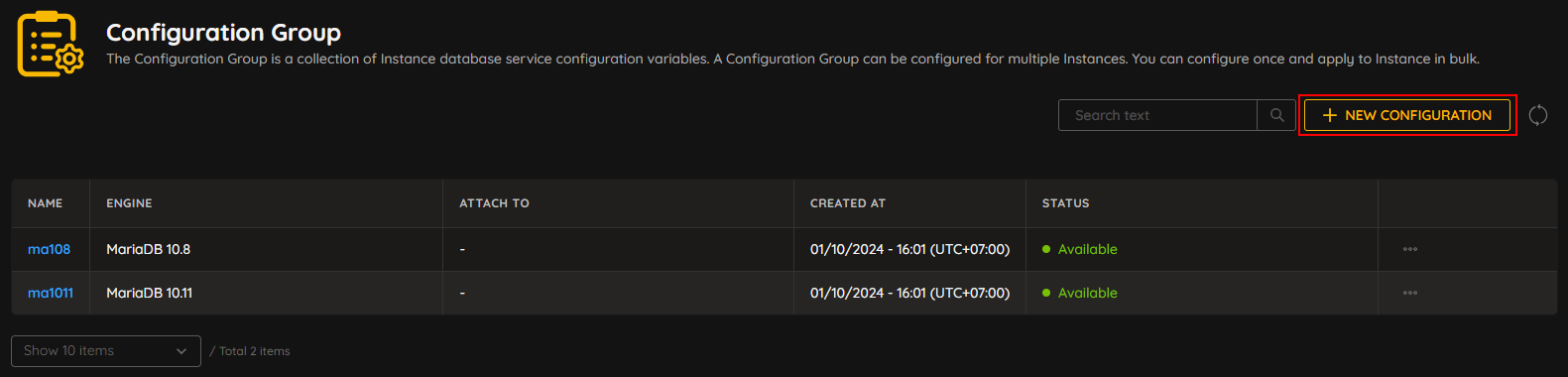Open the ma1011 configuration link

(51, 293)
